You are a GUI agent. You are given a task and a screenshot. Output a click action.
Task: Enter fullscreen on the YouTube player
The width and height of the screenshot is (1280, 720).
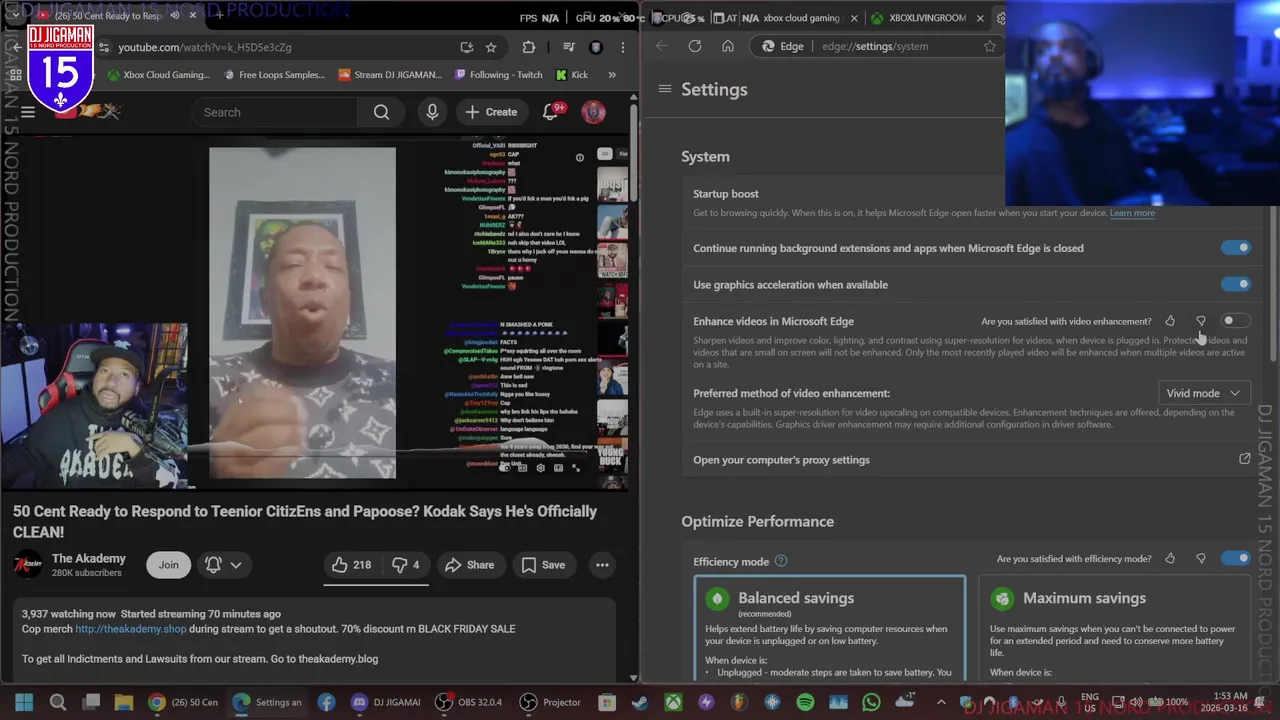coord(575,468)
